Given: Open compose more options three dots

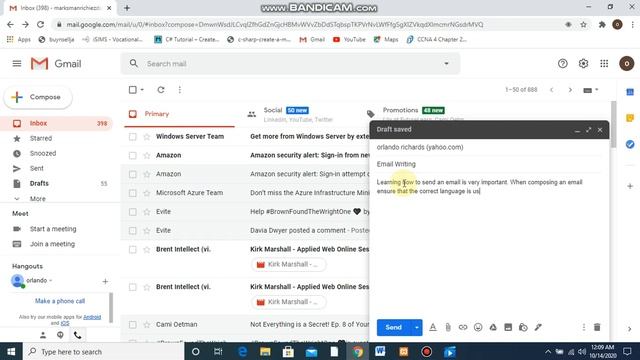Looking at the screenshot, I should point(584,327).
